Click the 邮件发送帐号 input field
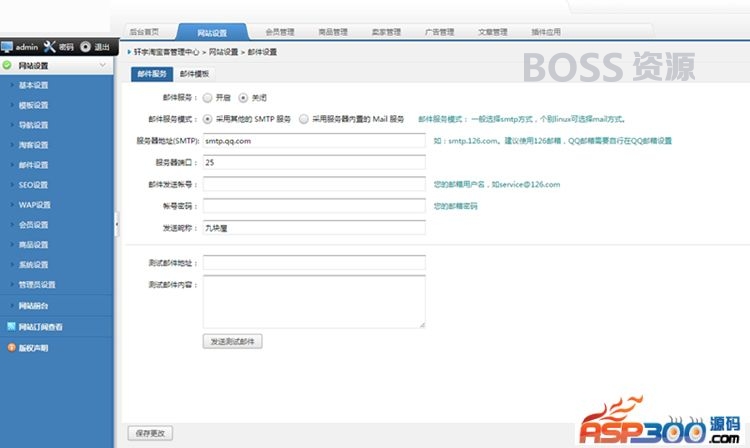750x448 pixels. click(314, 184)
